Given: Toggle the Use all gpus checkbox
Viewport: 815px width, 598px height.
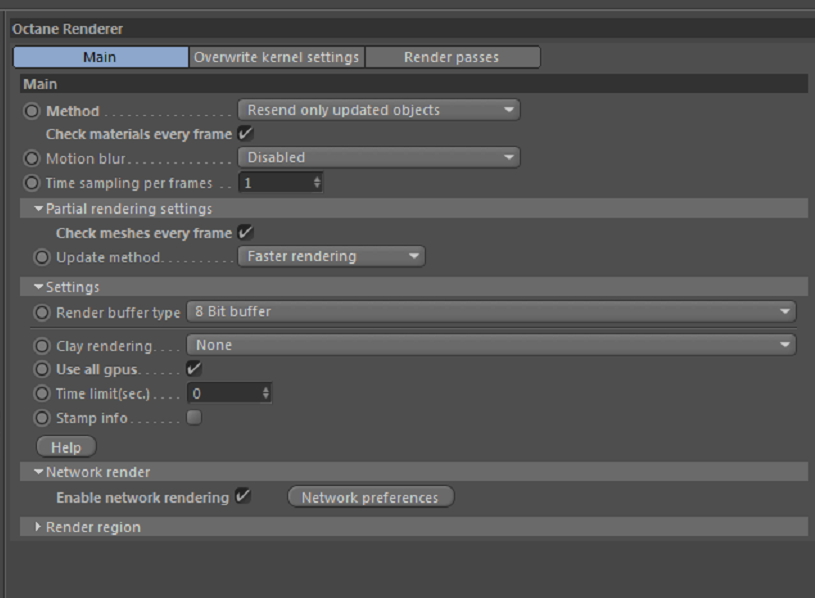Looking at the screenshot, I should pos(194,369).
